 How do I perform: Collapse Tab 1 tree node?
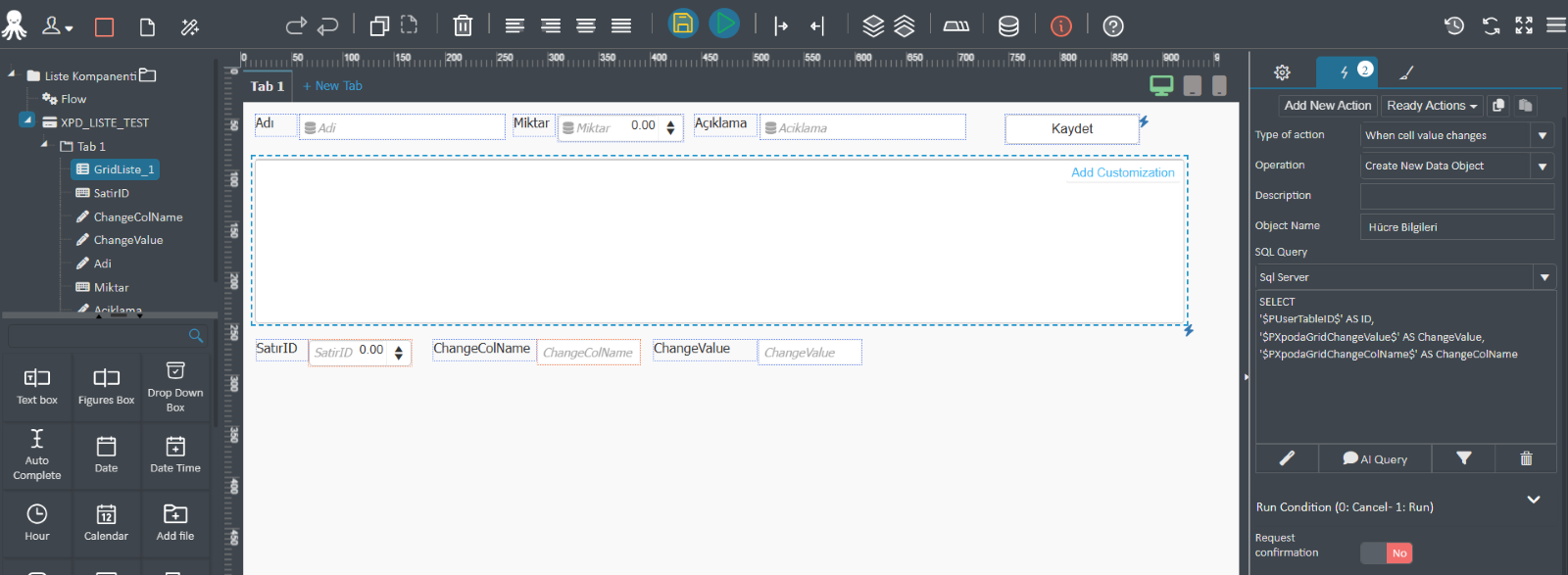[x=44, y=145]
